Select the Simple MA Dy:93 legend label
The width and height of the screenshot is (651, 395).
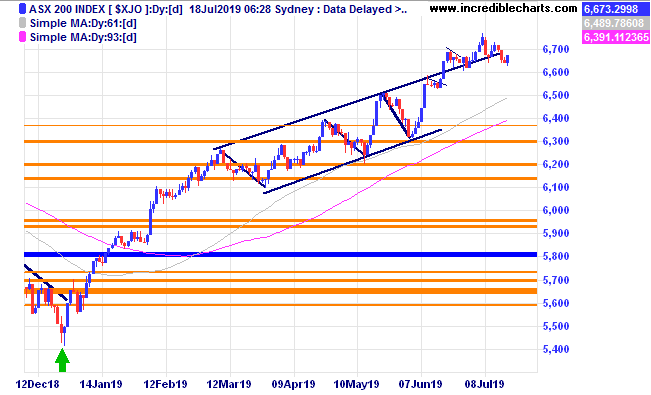[83, 37]
